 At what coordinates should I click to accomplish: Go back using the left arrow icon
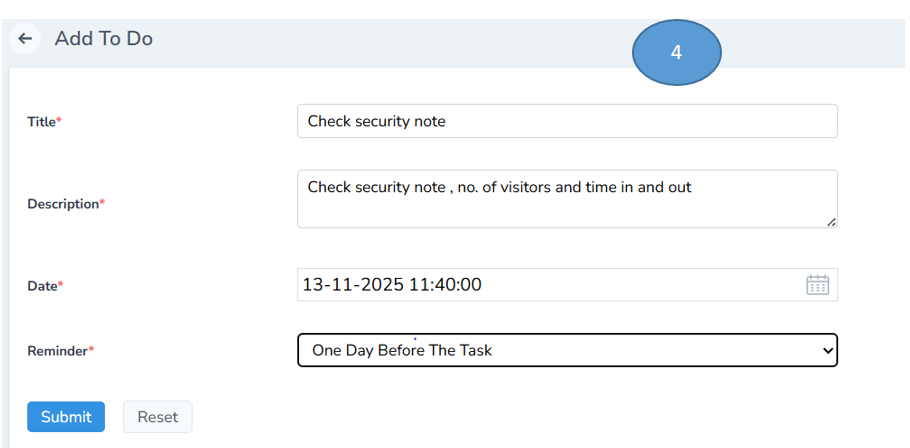[25, 39]
